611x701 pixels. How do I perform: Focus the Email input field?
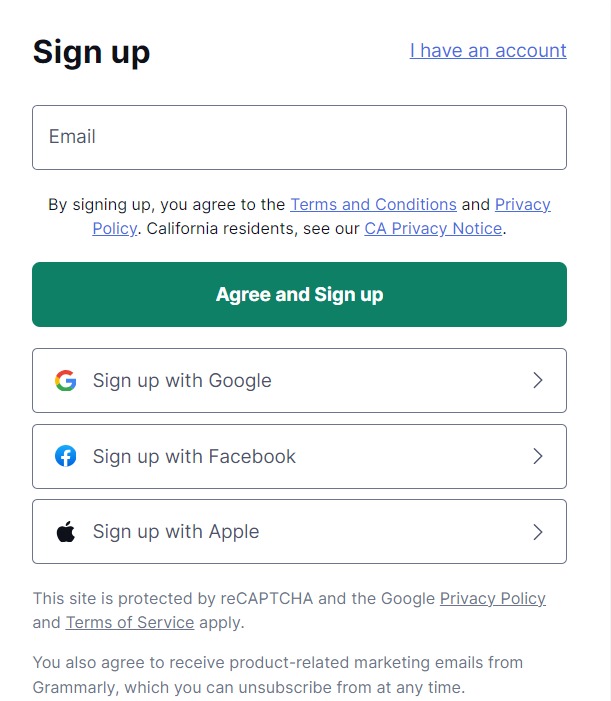299,137
